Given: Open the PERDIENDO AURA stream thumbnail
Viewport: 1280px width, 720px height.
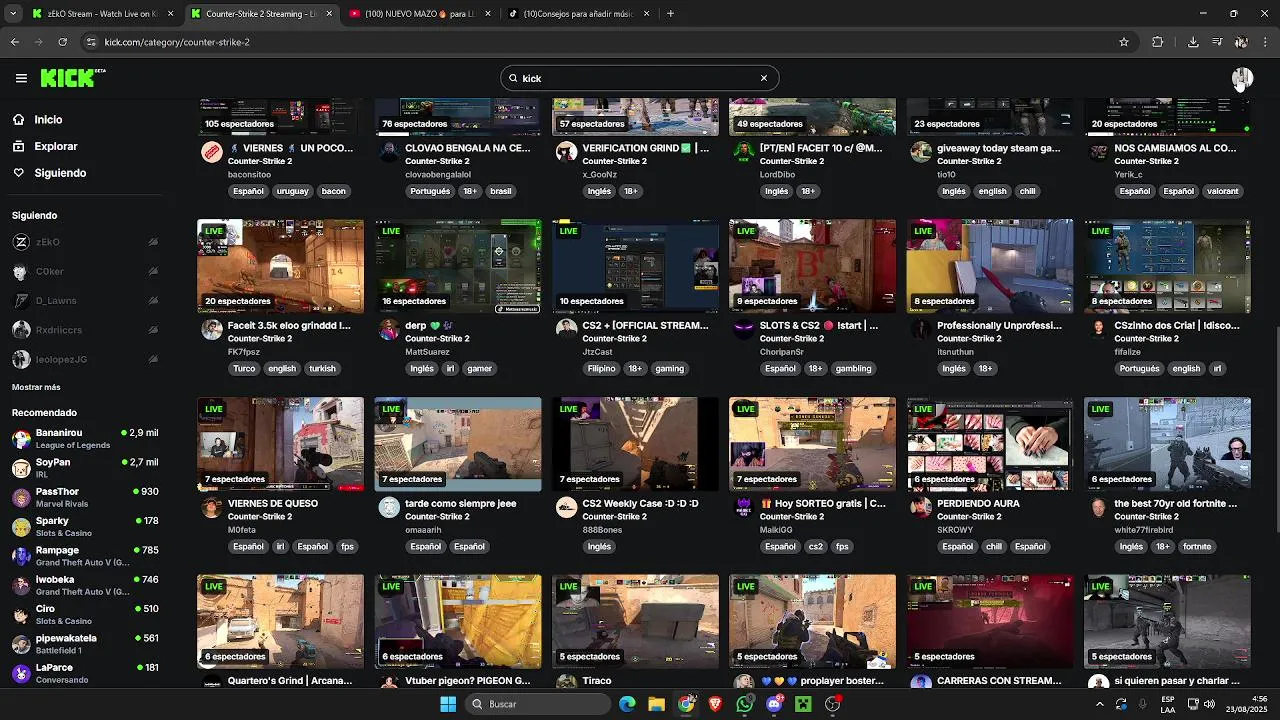Looking at the screenshot, I should coord(990,444).
